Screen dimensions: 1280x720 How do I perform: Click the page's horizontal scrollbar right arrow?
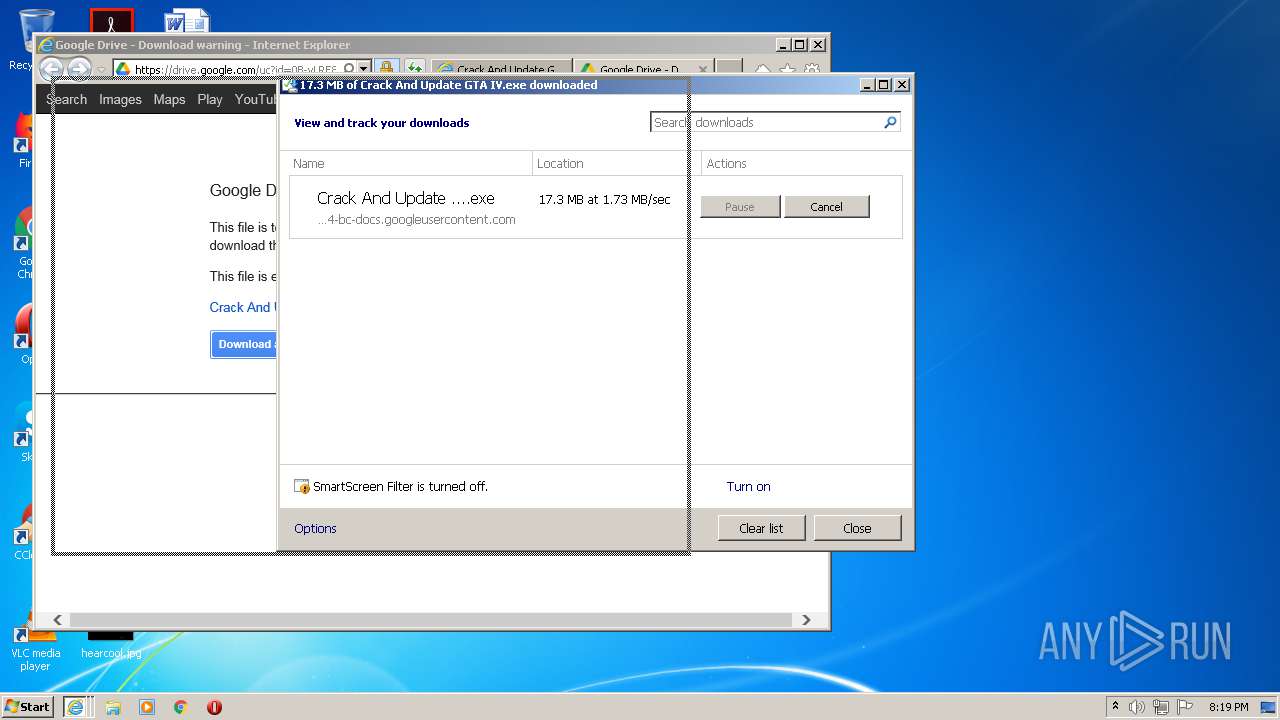[806, 620]
